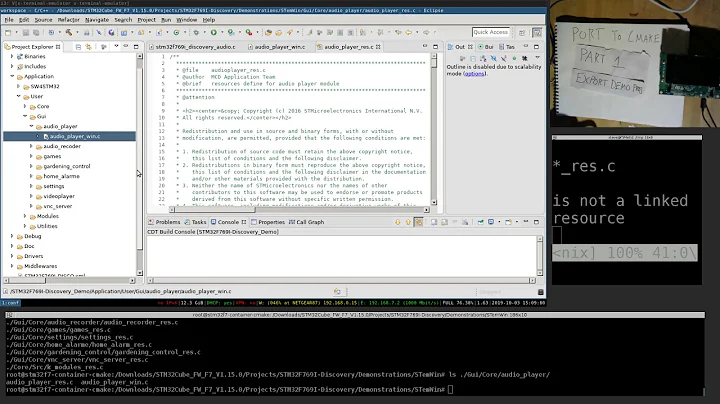Click the Build Targets tab beside Outline
This screenshot has height=404, width=720.
tap(485, 47)
